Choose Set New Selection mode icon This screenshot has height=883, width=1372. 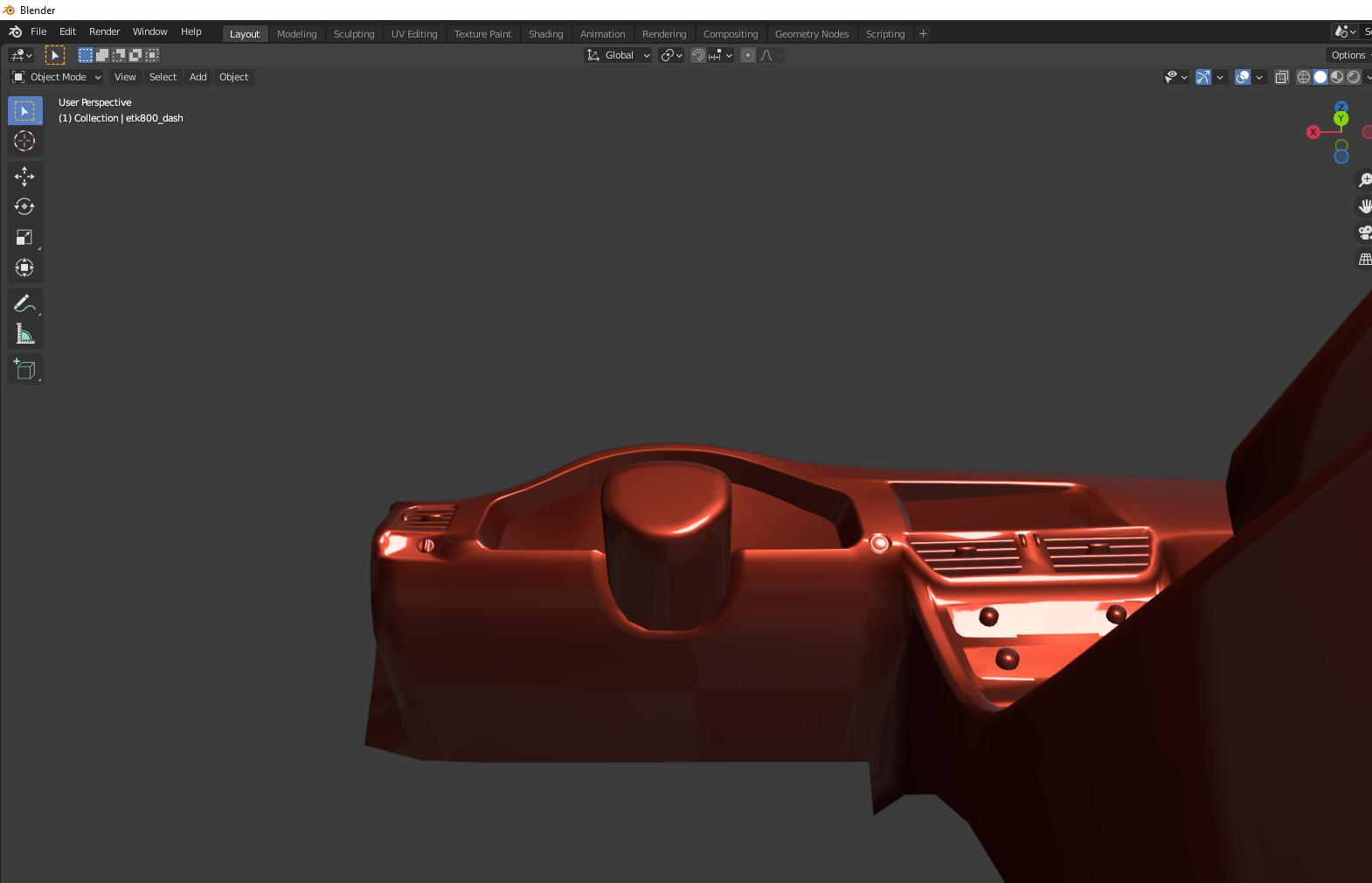[x=86, y=55]
